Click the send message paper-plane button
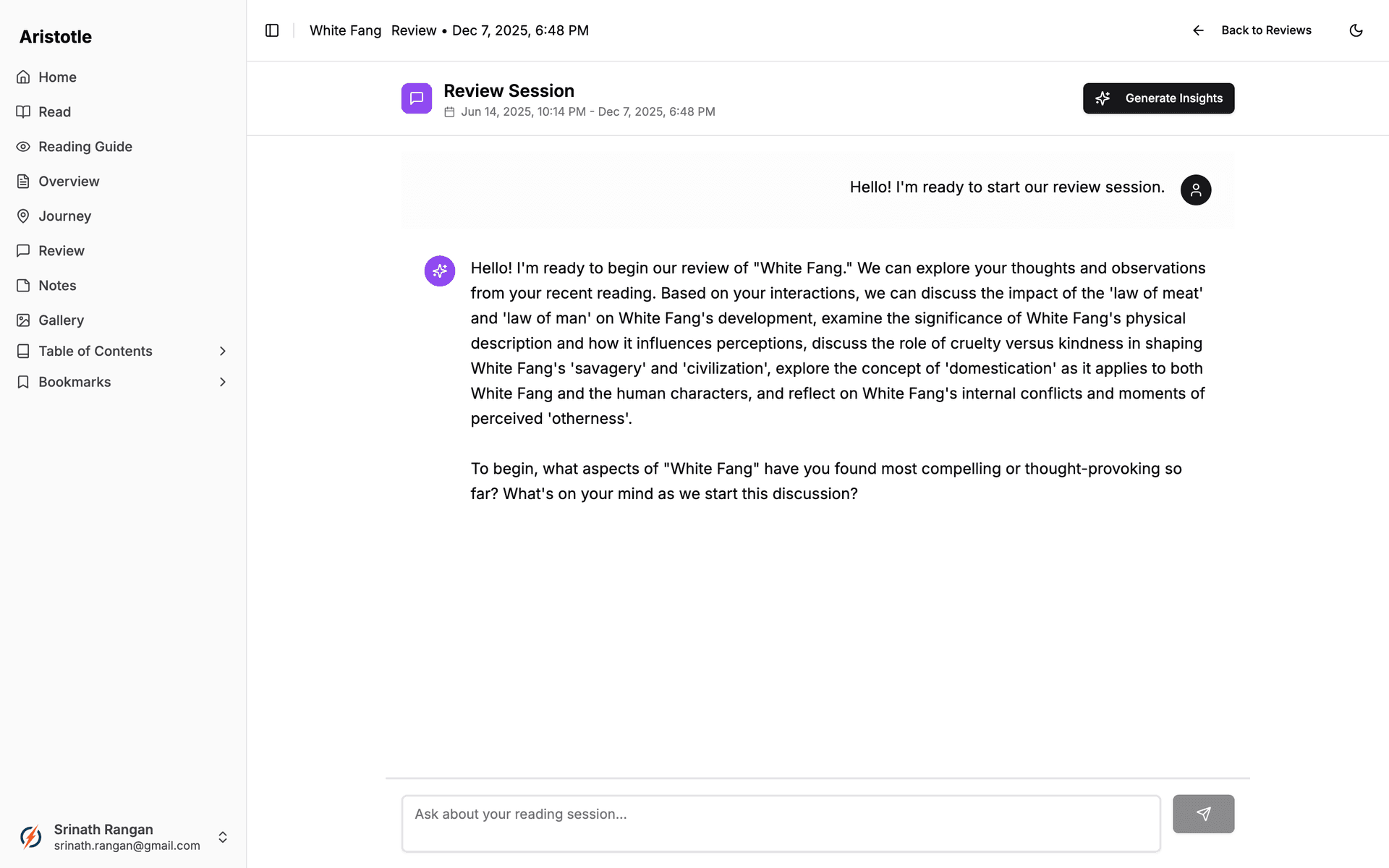This screenshot has width=1389, height=868. (1203, 814)
